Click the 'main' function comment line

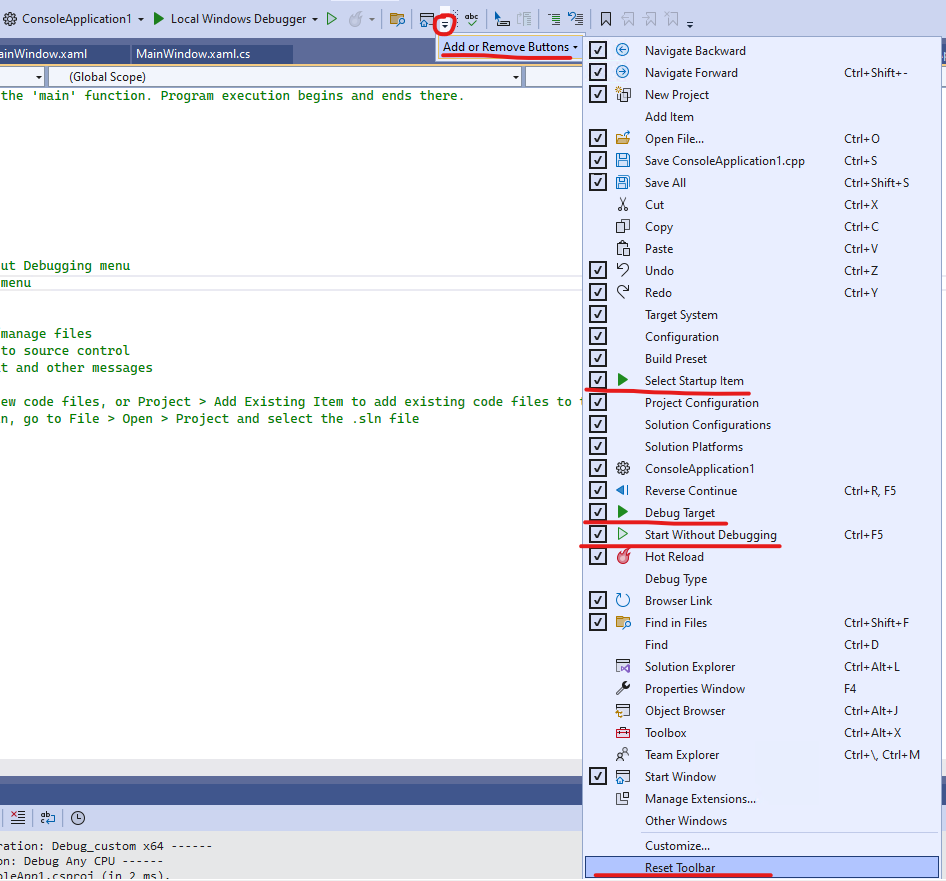(x=232, y=95)
